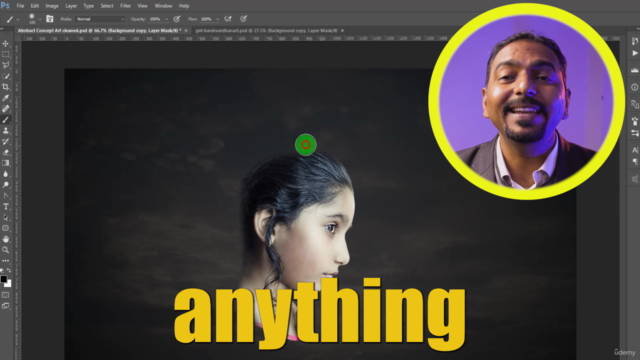Expand the Flow slider arrow
The width and height of the screenshot is (640, 360).
218,19
